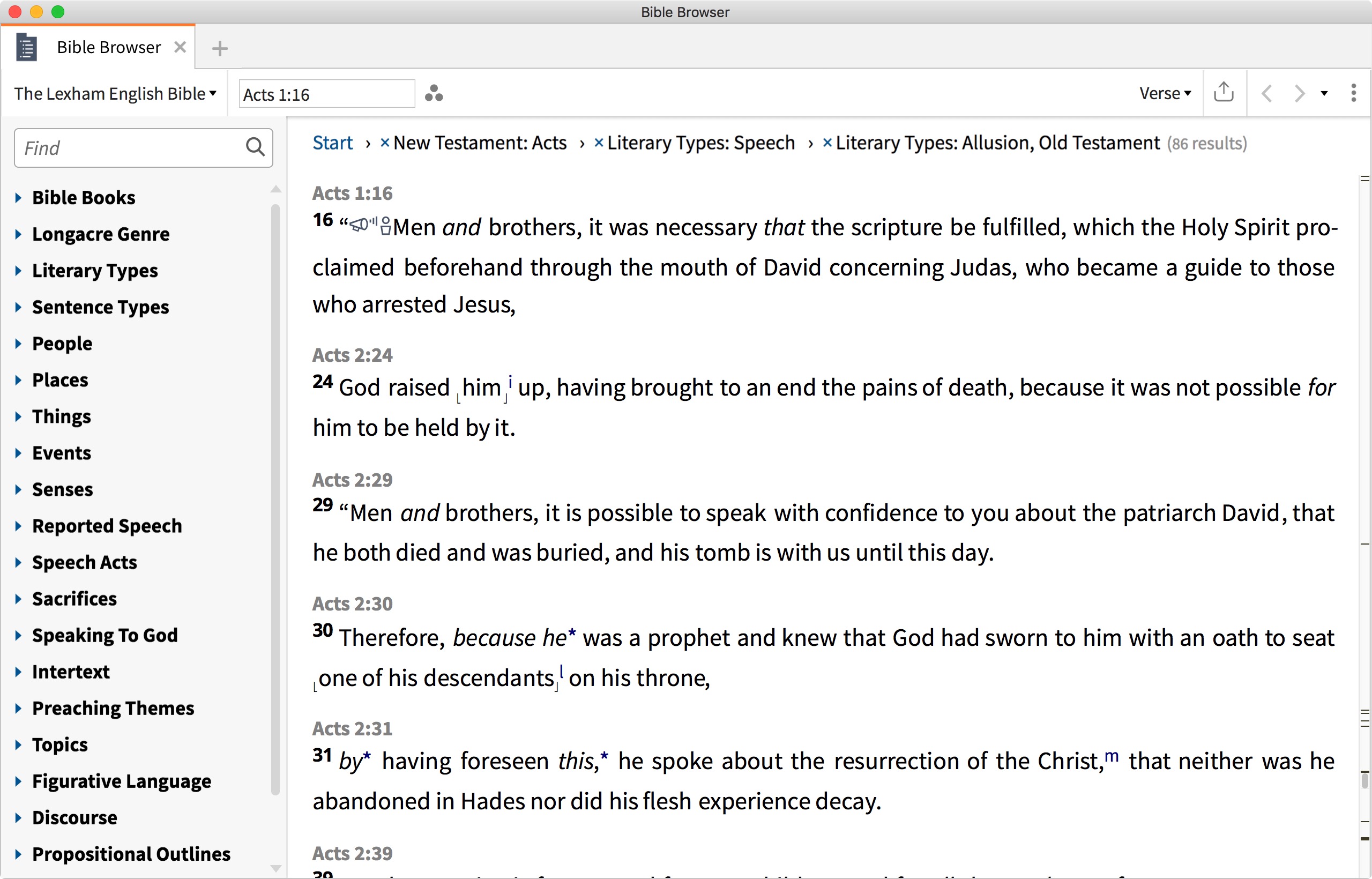1372x879 pixels.
Task: Open The Lexham English Bible dropdown
Action: [115, 94]
